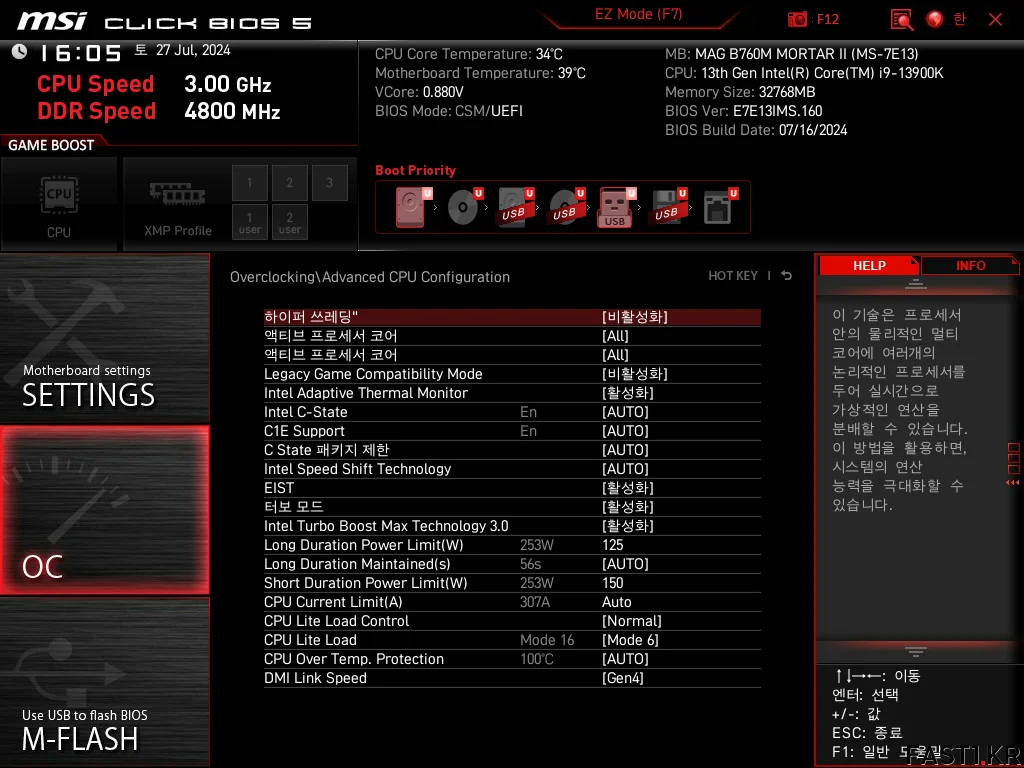Close the BIOS with the X icon
Screen dimensions: 1024x768
point(995,20)
